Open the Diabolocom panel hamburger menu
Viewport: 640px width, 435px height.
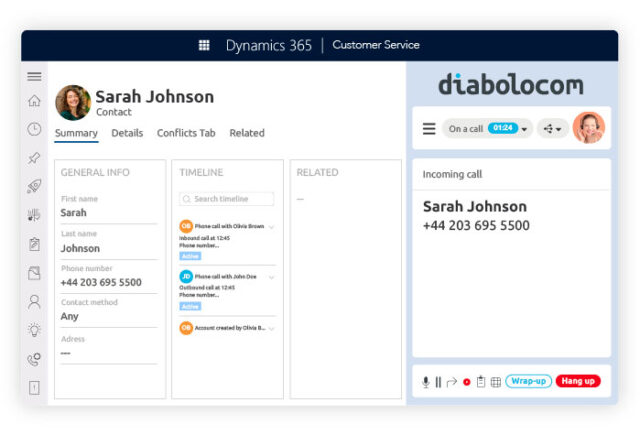429,129
